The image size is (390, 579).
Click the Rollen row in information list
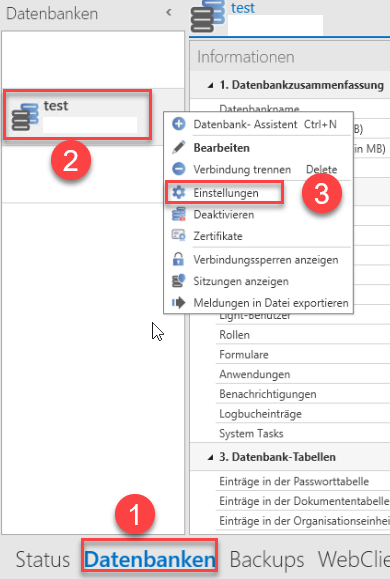point(303,335)
